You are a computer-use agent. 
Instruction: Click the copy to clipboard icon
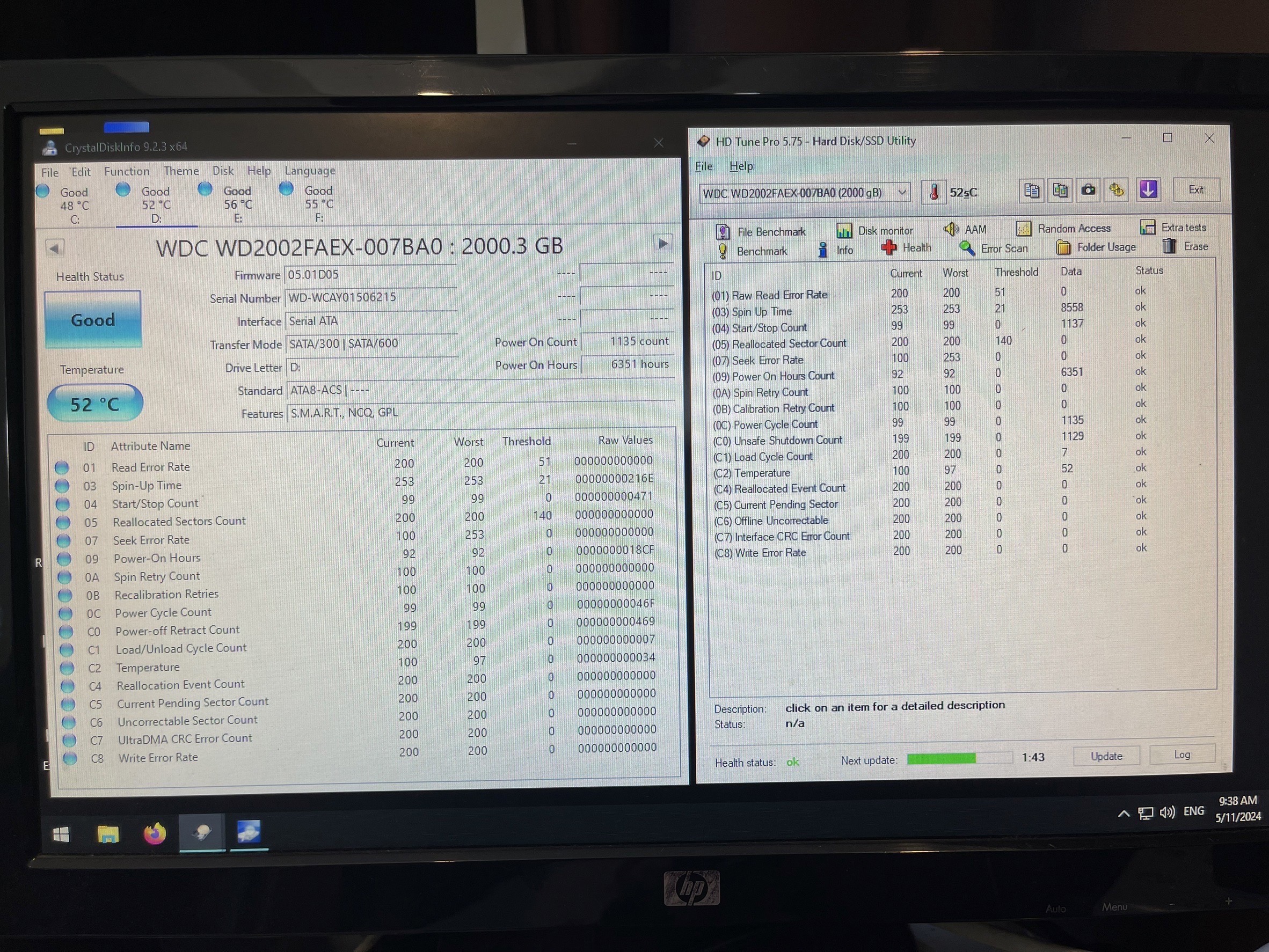click(1032, 191)
